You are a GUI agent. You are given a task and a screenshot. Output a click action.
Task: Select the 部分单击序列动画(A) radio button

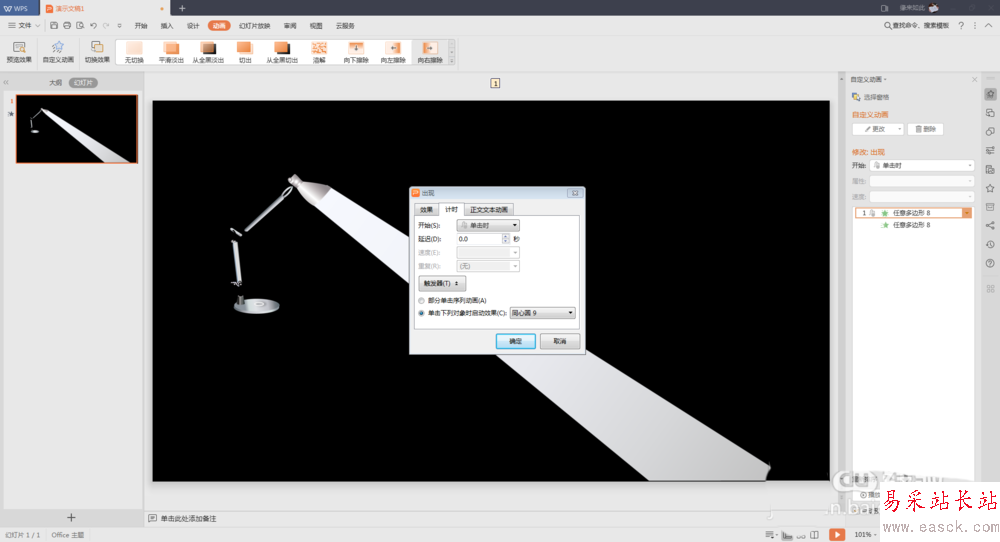[x=422, y=300]
